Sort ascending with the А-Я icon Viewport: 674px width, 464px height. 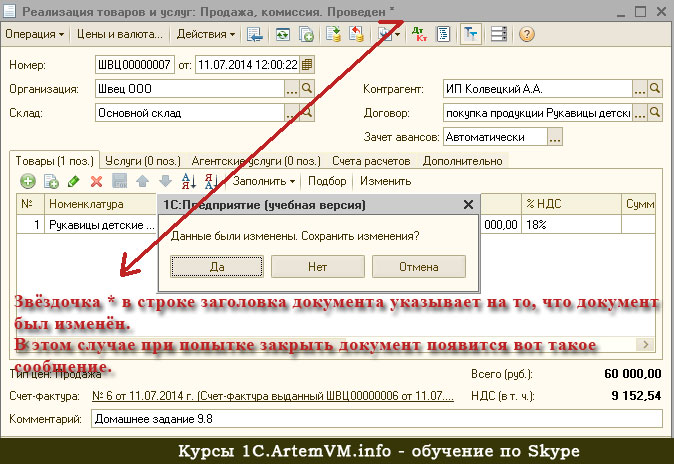point(189,181)
